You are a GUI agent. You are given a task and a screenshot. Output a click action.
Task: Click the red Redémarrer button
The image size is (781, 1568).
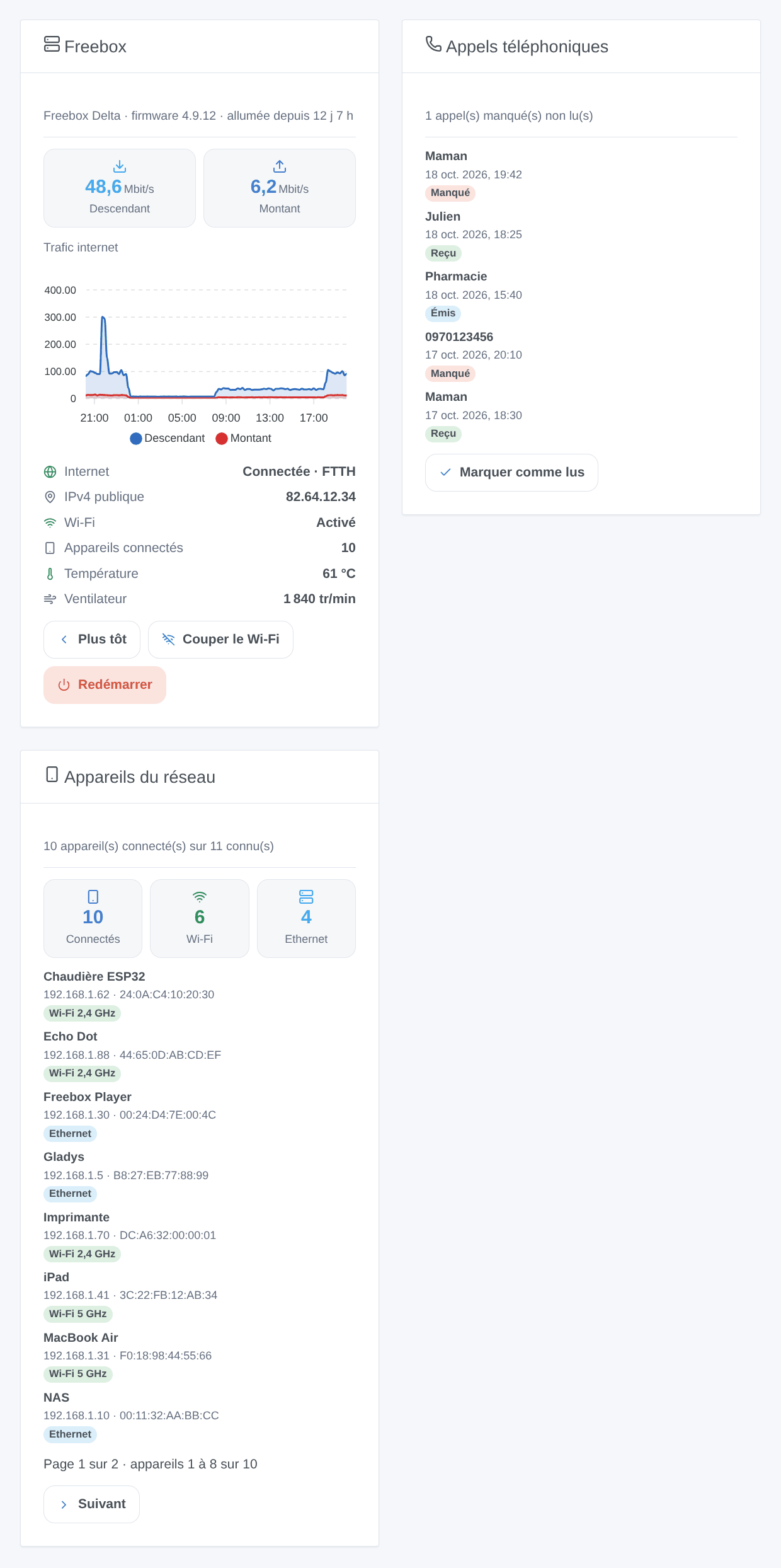[x=105, y=685]
